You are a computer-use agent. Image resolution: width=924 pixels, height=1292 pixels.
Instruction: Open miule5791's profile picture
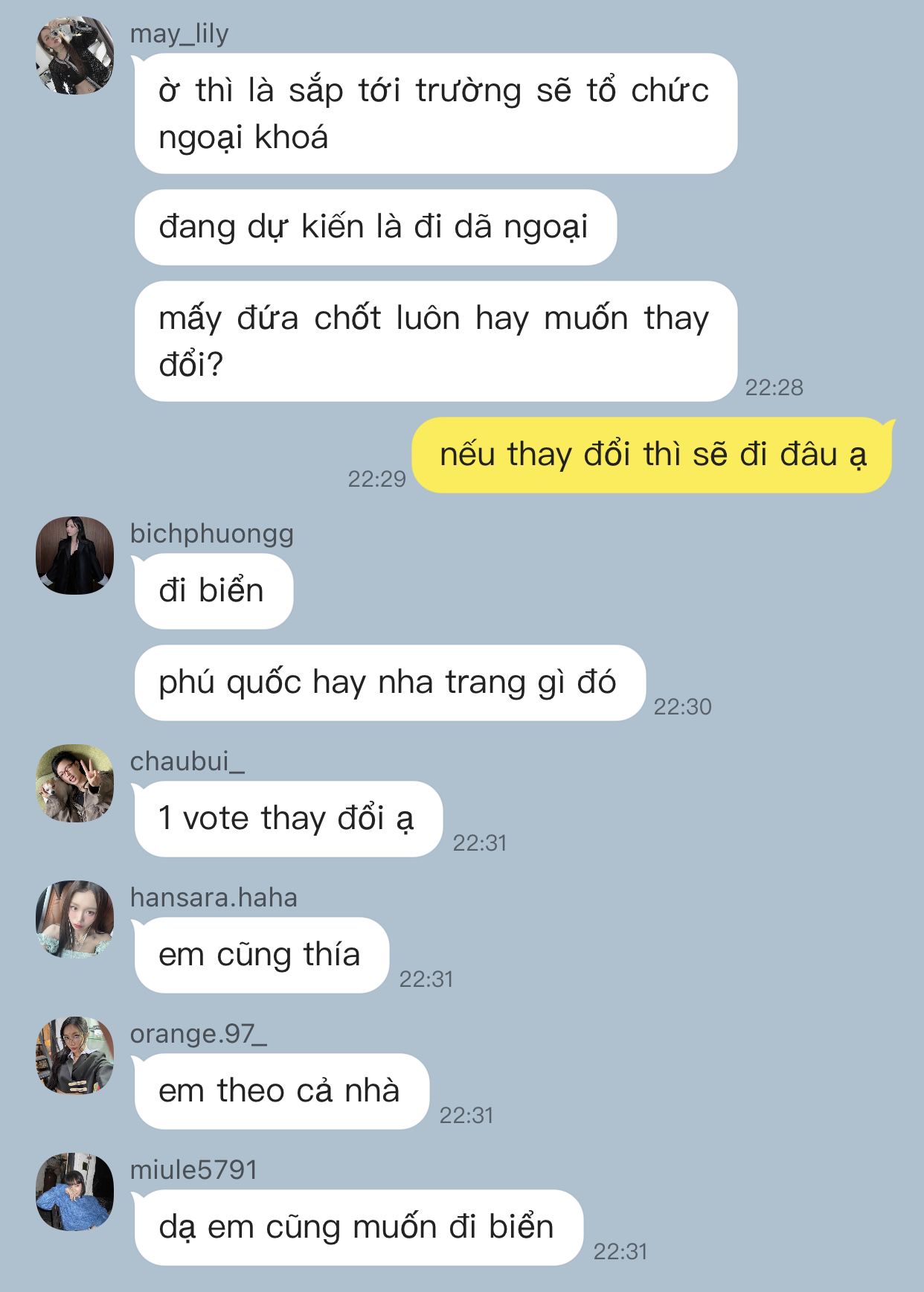point(74,1192)
